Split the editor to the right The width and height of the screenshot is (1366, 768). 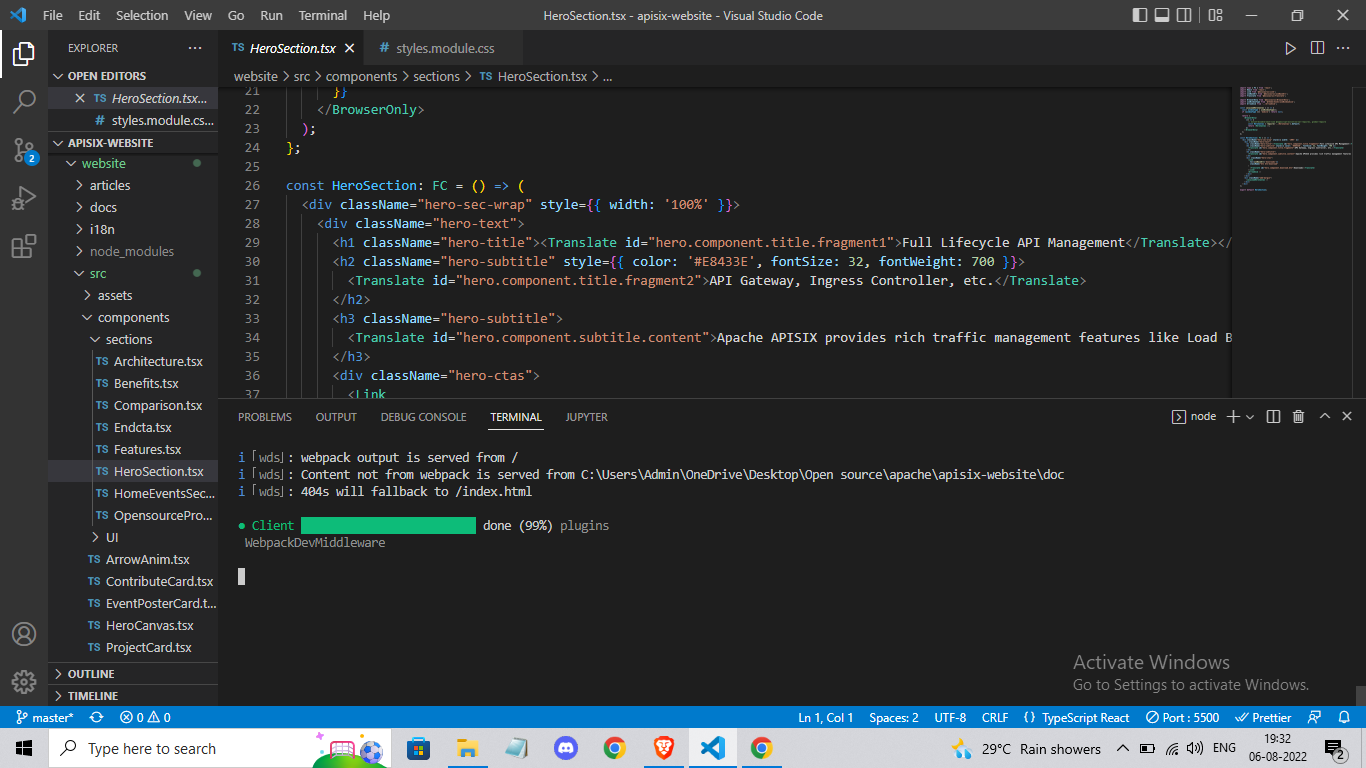1317,48
